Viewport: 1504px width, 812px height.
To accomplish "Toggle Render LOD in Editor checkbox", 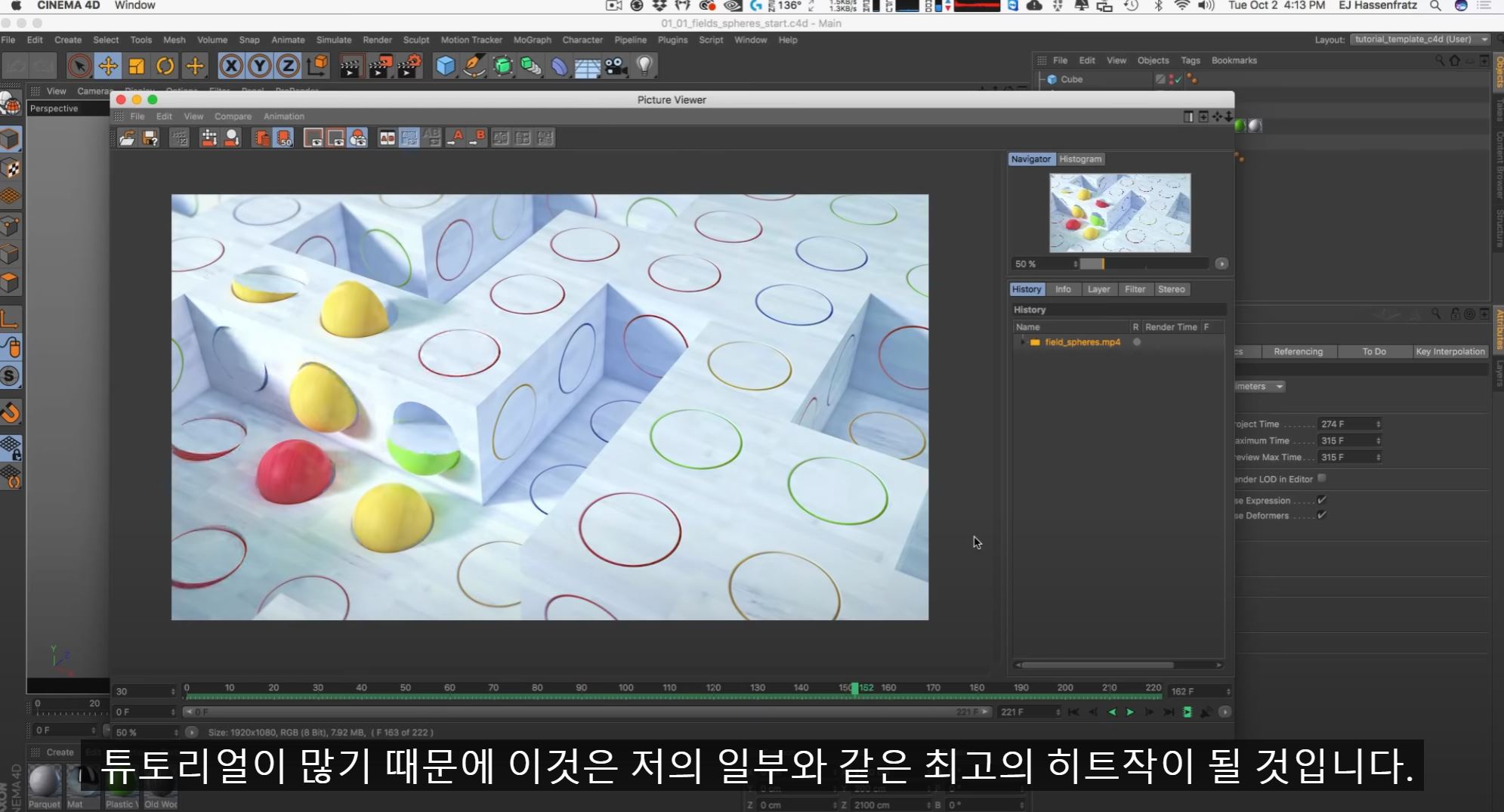I will [1321, 478].
